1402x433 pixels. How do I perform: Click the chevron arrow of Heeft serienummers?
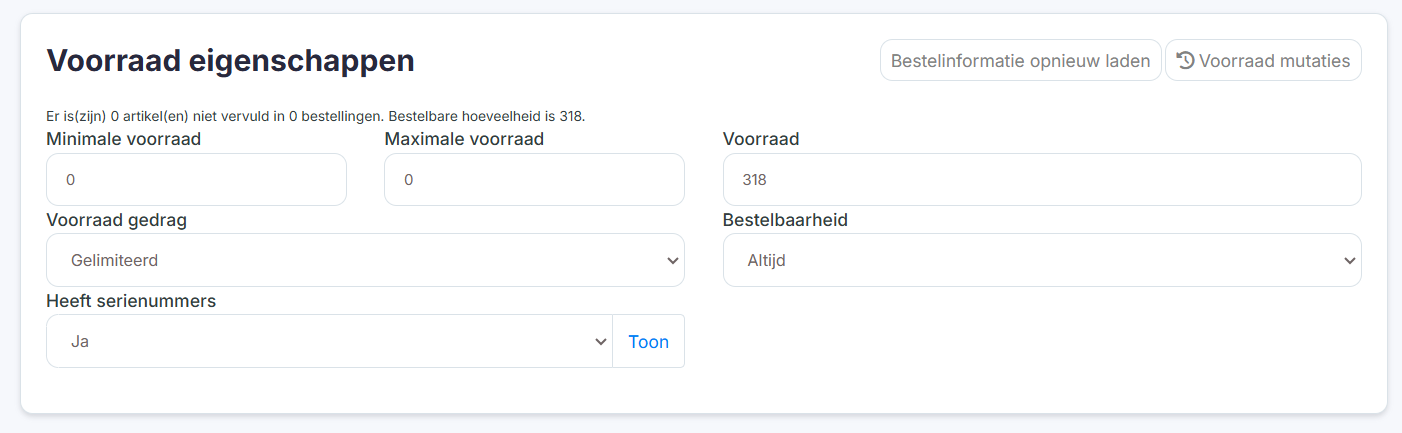tap(600, 341)
